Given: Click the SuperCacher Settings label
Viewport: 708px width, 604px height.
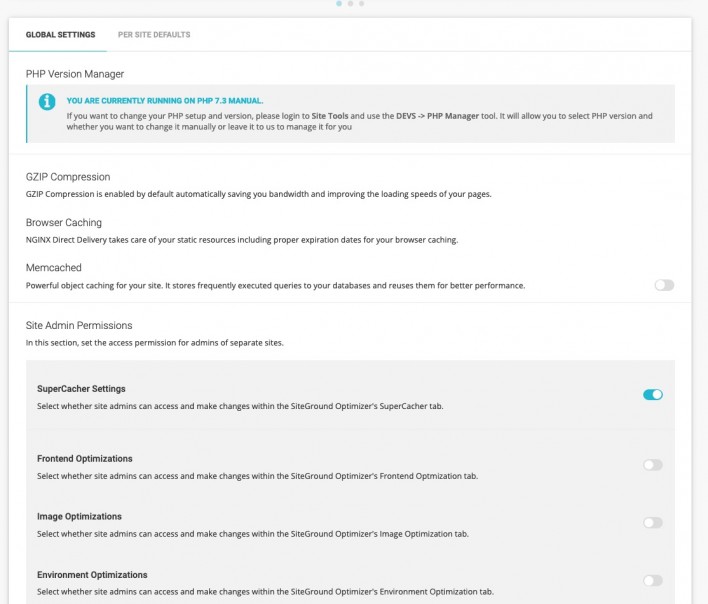Looking at the screenshot, I should pos(81,389).
